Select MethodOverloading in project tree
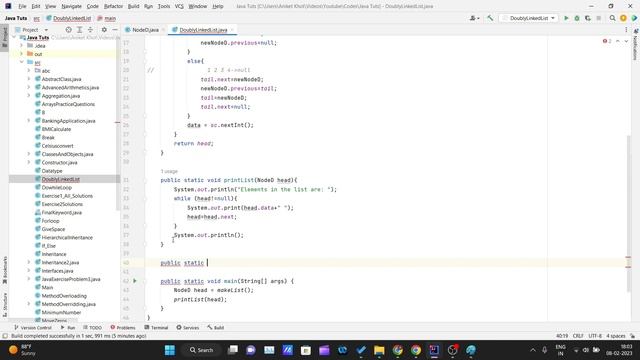Image resolution: width=640 pixels, height=360 pixels. point(64,296)
